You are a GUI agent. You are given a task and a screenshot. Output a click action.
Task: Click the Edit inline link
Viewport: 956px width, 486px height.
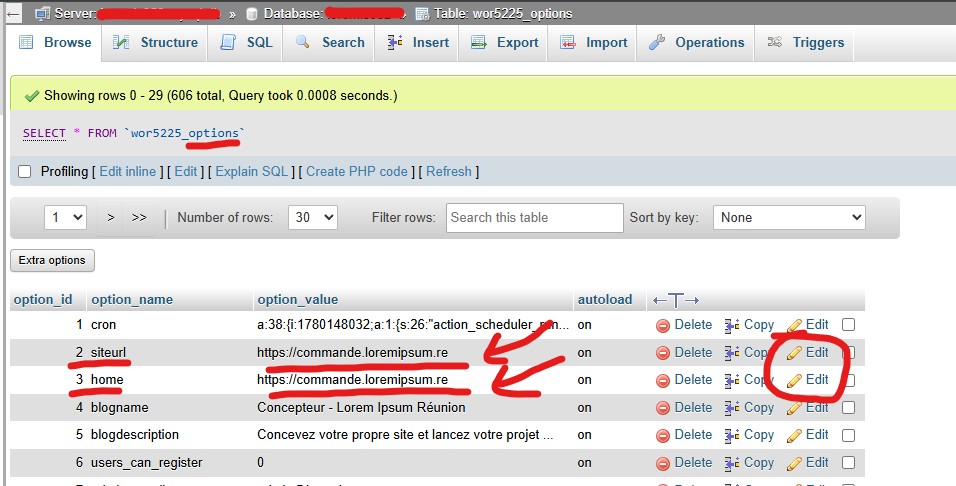click(128, 172)
